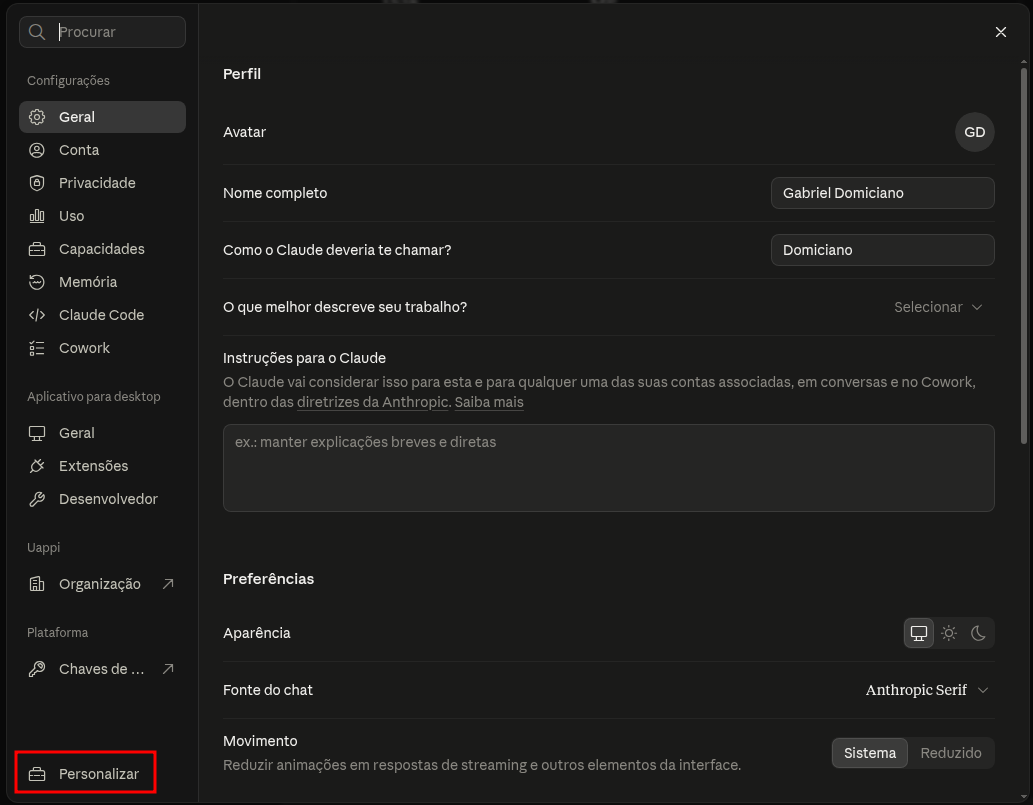This screenshot has width=1033, height=805.
Task: Click the bar chart icon for Uso
Action: [37, 216]
